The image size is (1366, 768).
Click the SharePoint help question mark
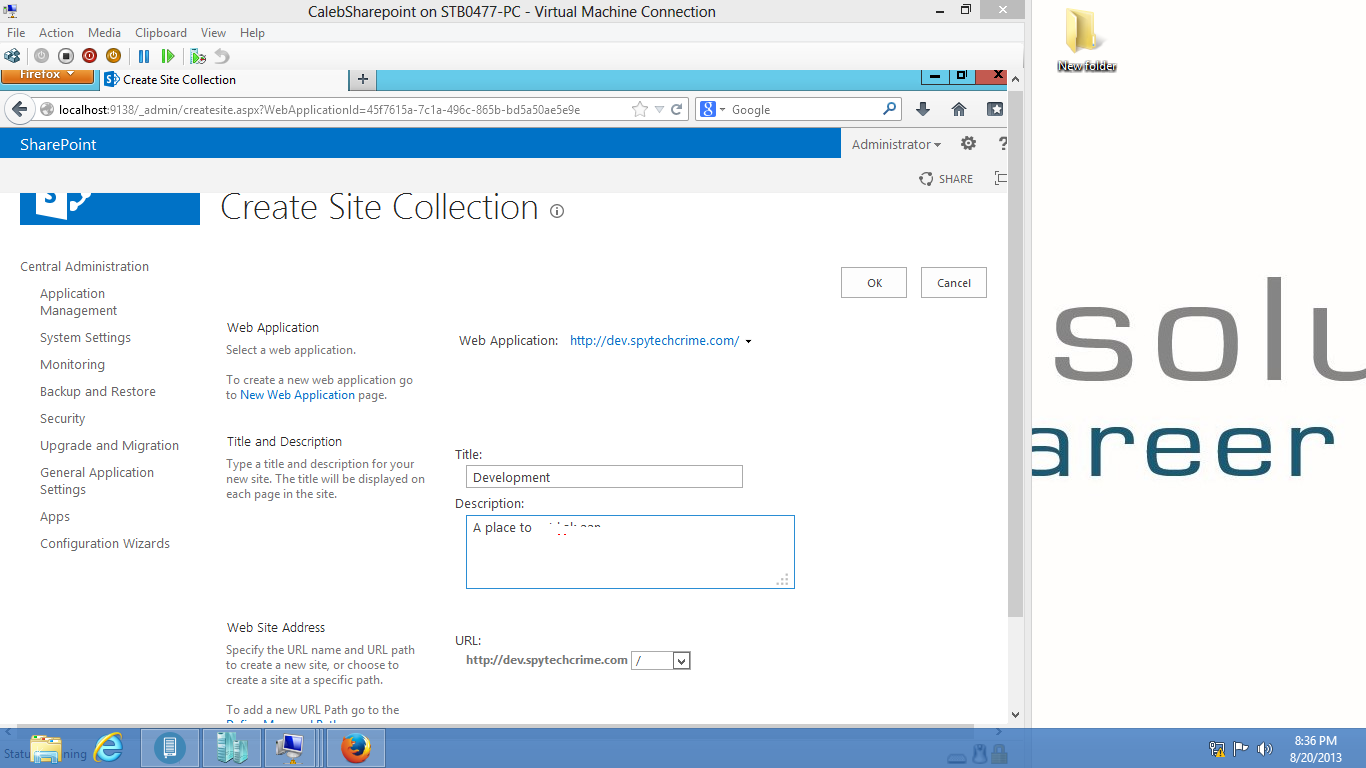pyautogui.click(x=1003, y=144)
